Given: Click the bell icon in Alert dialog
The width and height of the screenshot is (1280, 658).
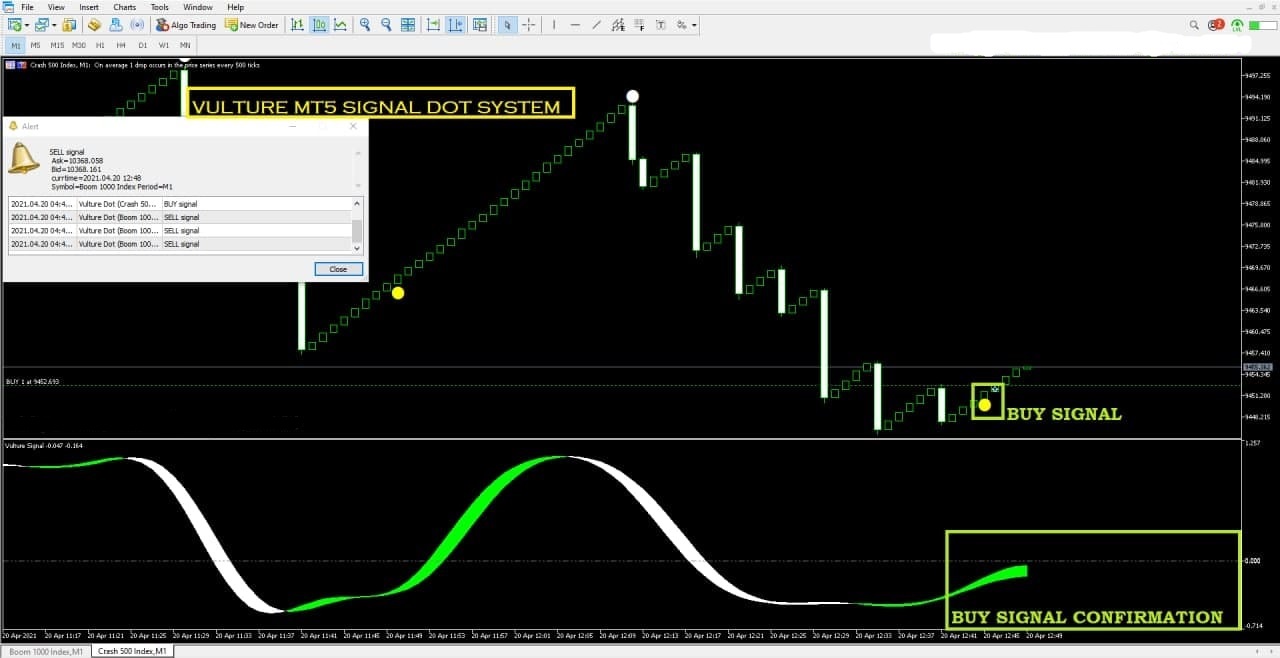Looking at the screenshot, I should 23,158.
